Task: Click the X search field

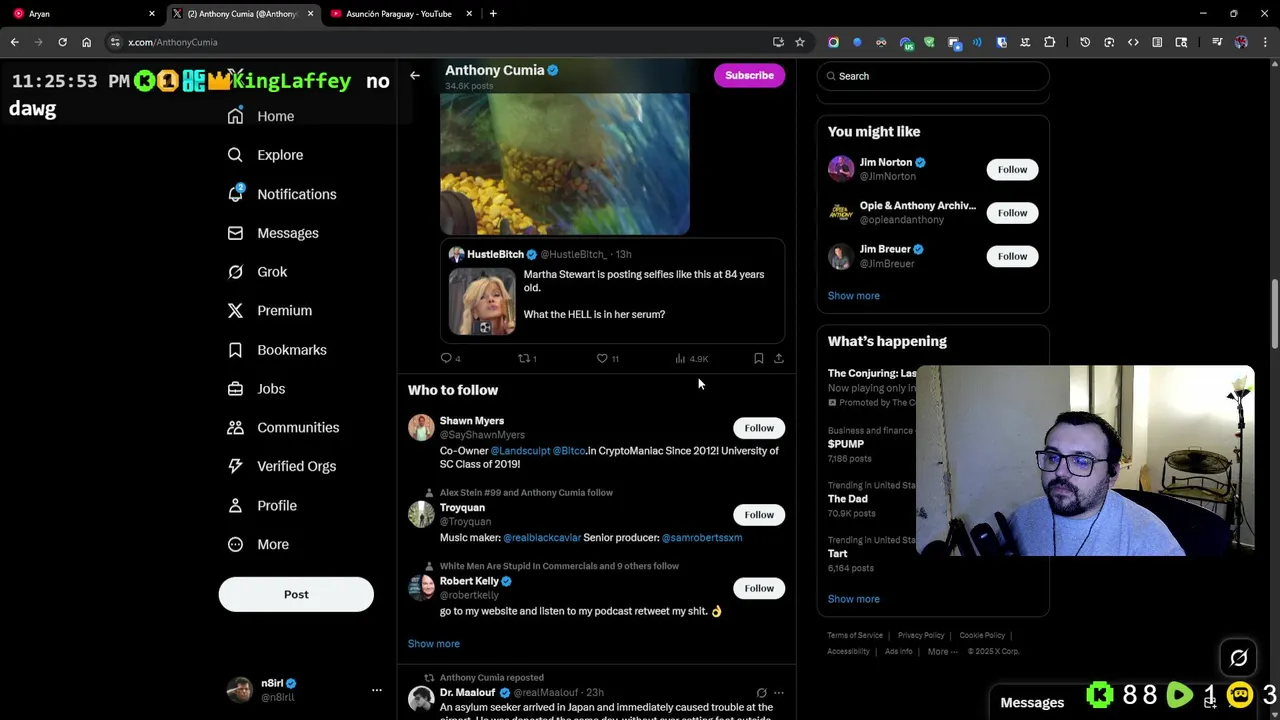Action: pyautogui.click(x=933, y=76)
